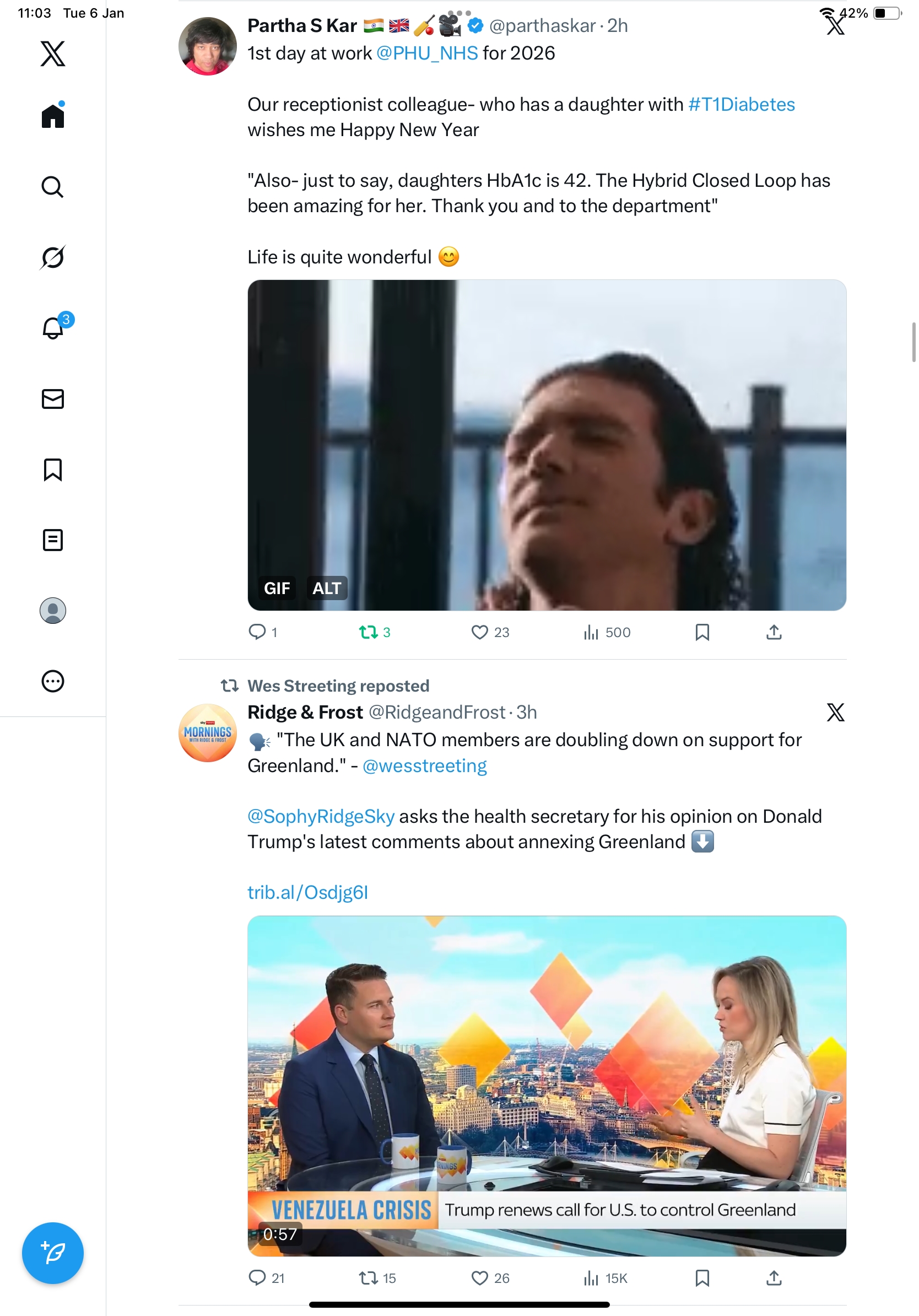Open Notifications bell with 3 badge
This screenshot has width=919, height=1316.
[53, 328]
